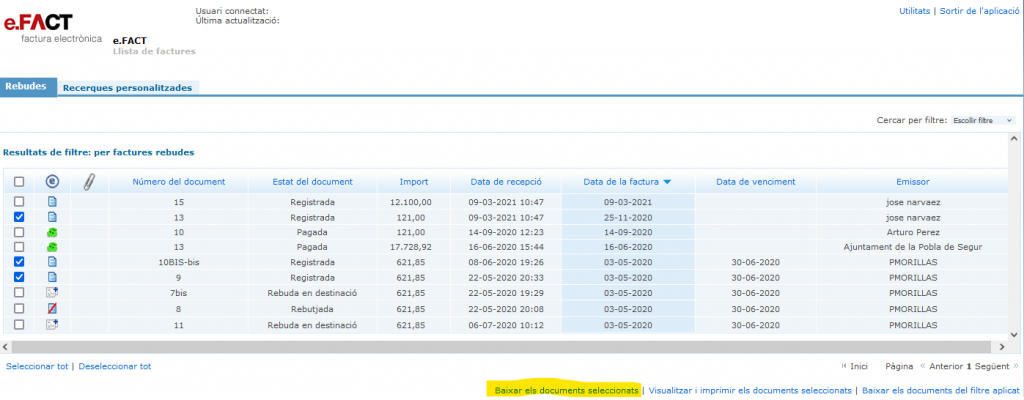
Task: Switch to the 'Recerques personalitzades' tab
Action: tap(127, 88)
